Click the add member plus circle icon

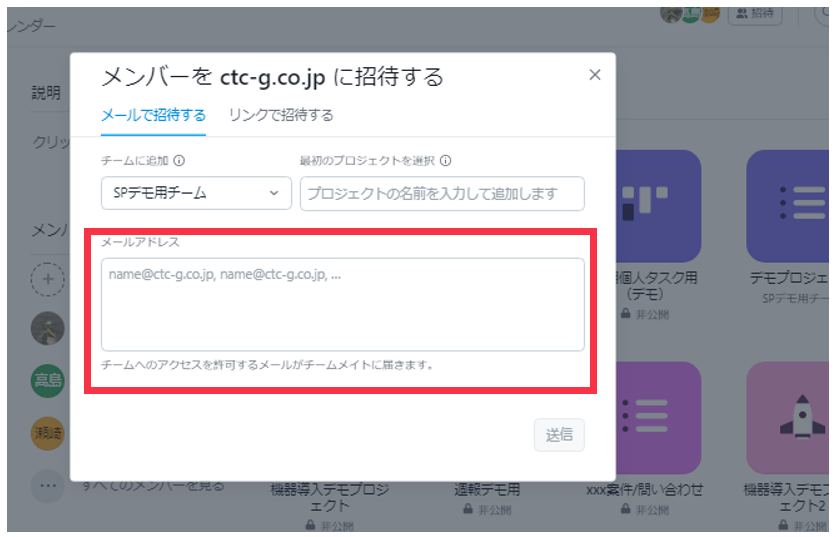47,279
